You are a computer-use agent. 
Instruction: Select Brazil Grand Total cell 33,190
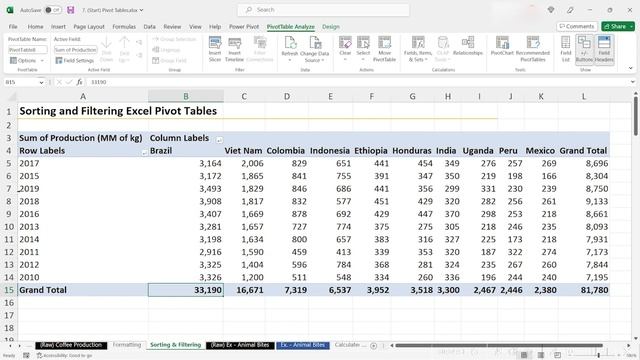[x=186, y=290]
